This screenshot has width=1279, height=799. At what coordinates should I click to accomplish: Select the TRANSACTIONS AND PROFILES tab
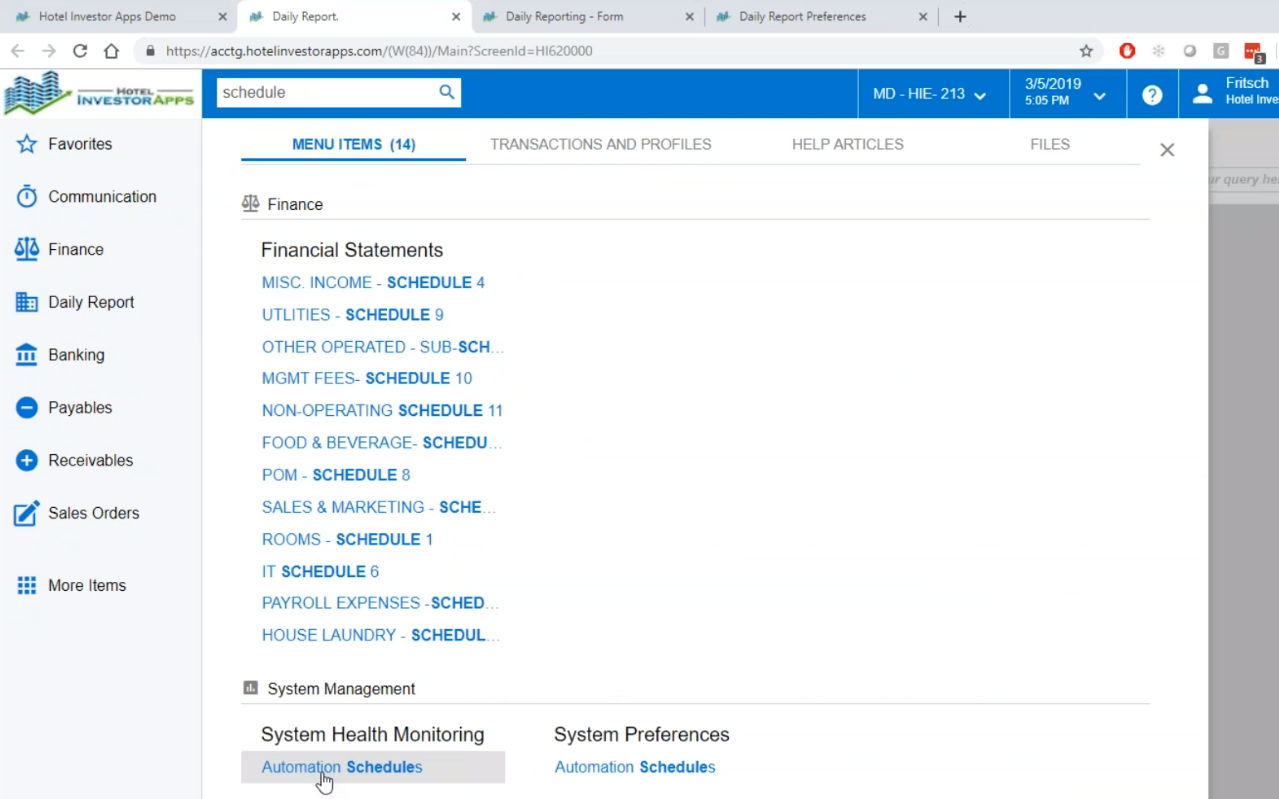point(601,145)
